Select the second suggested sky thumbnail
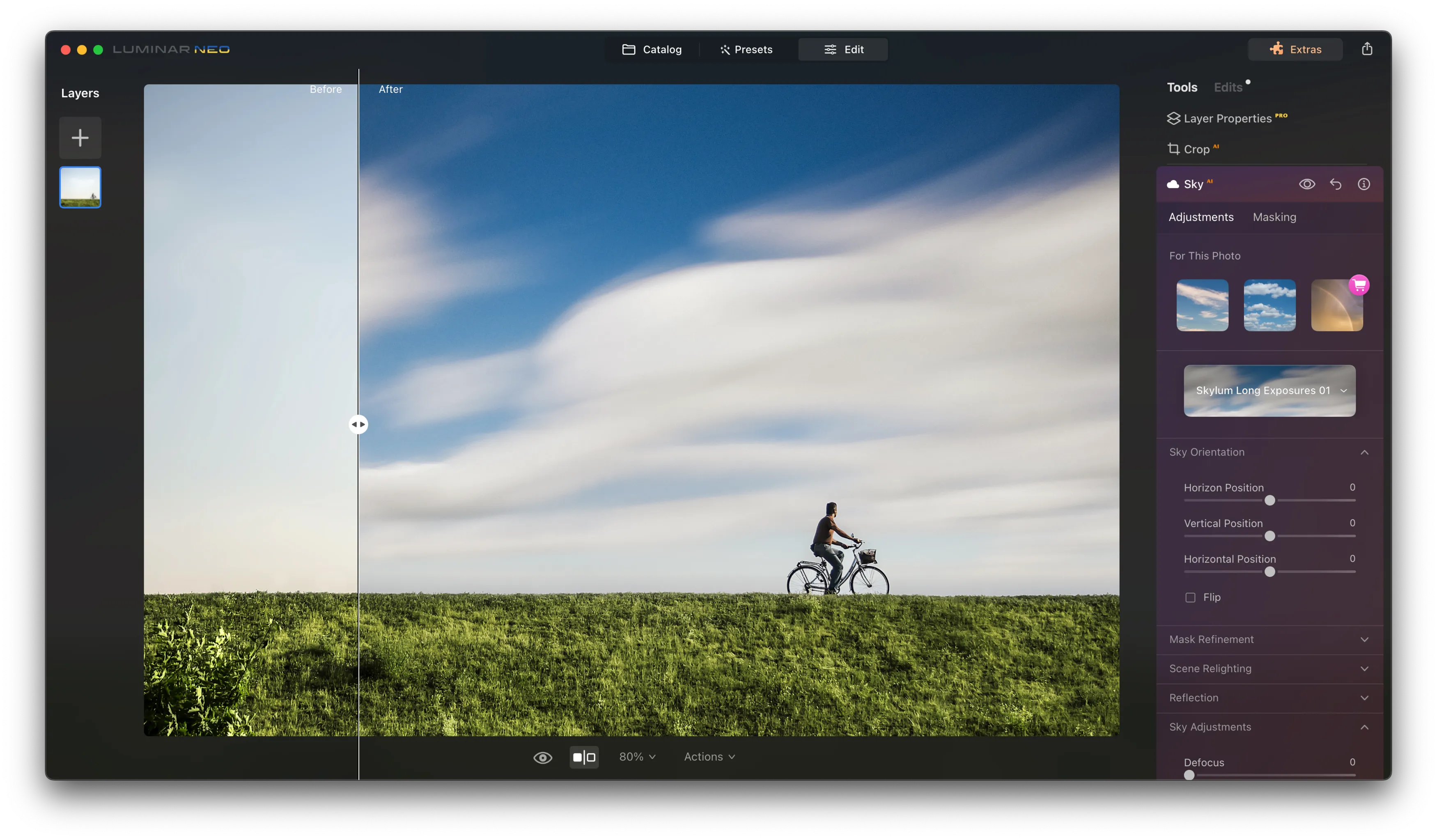This screenshot has height=840, width=1437. point(1269,305)
